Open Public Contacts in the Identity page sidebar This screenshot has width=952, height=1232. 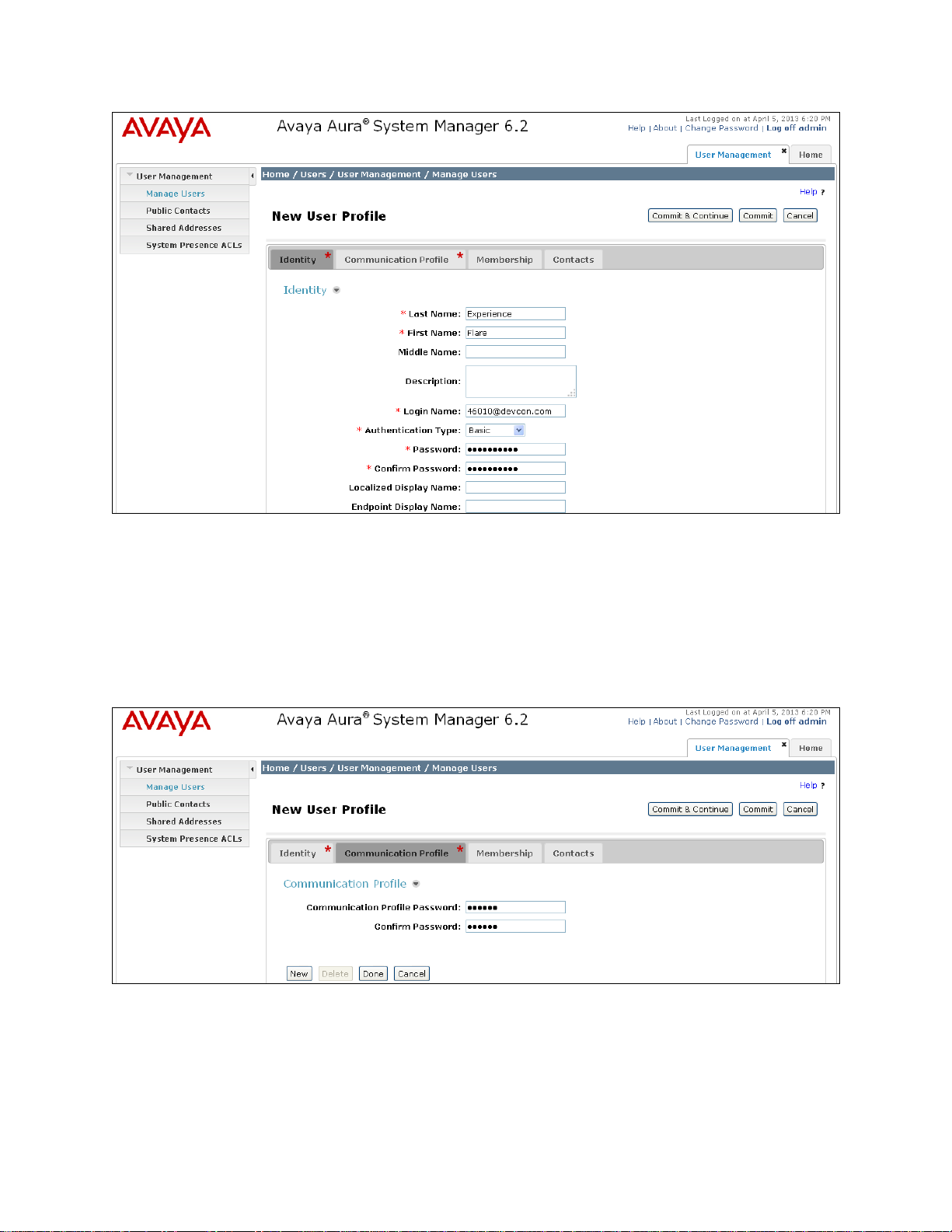pos(178,211)
